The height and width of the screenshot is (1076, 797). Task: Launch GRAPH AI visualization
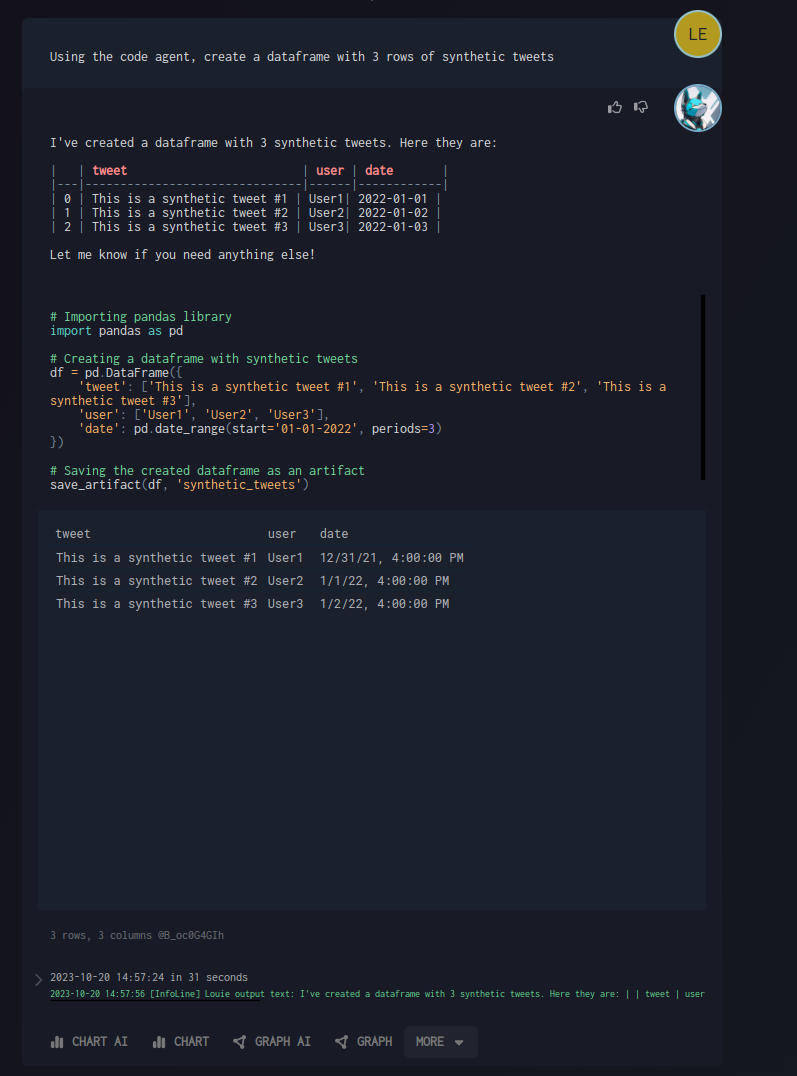tap(271, 1042)
